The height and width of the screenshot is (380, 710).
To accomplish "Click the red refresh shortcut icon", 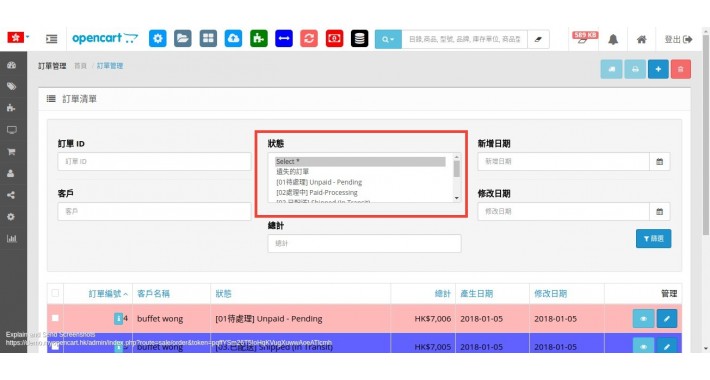I will click(309, 39).
